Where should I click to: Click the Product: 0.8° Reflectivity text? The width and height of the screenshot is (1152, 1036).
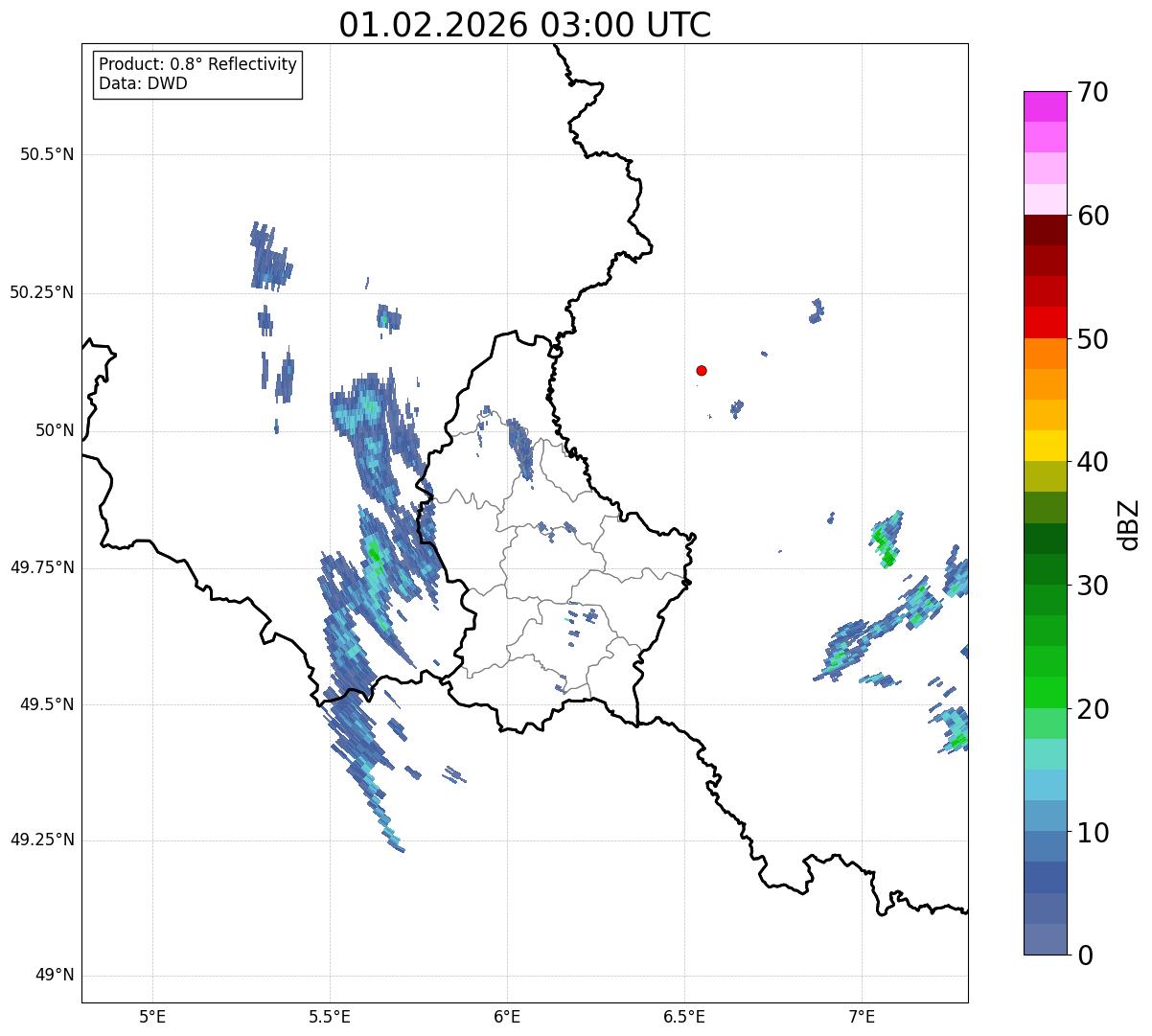coord(198,64)
